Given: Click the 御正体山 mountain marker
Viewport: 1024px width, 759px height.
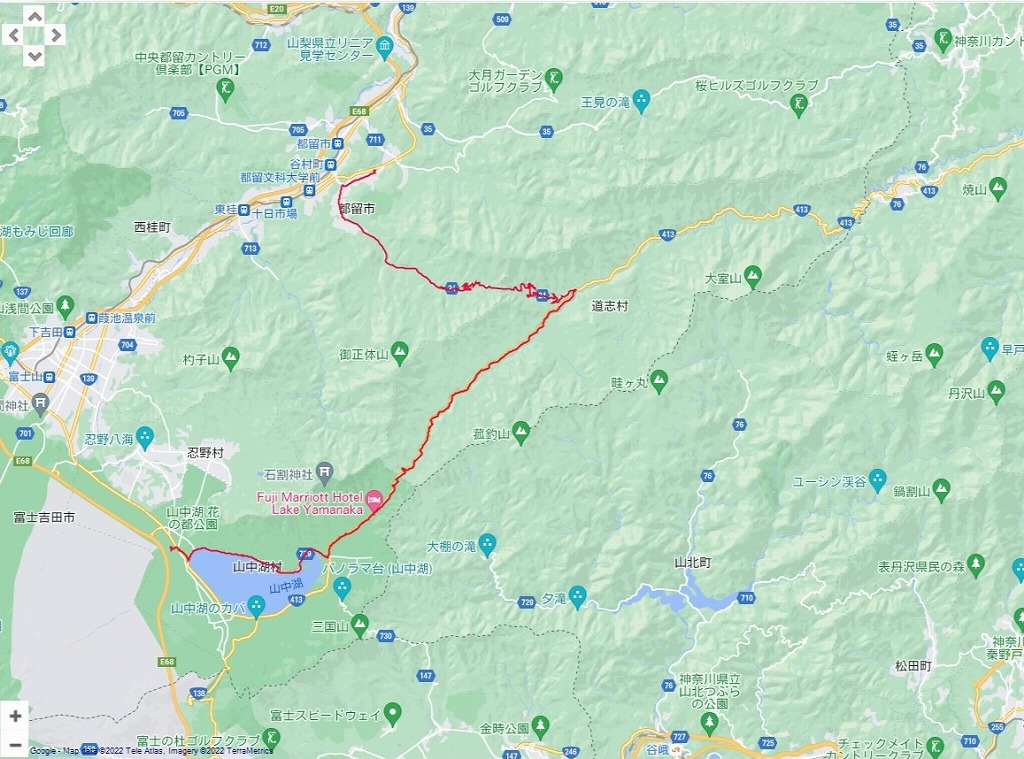Looking at the screenshot, I should (400, 353).
